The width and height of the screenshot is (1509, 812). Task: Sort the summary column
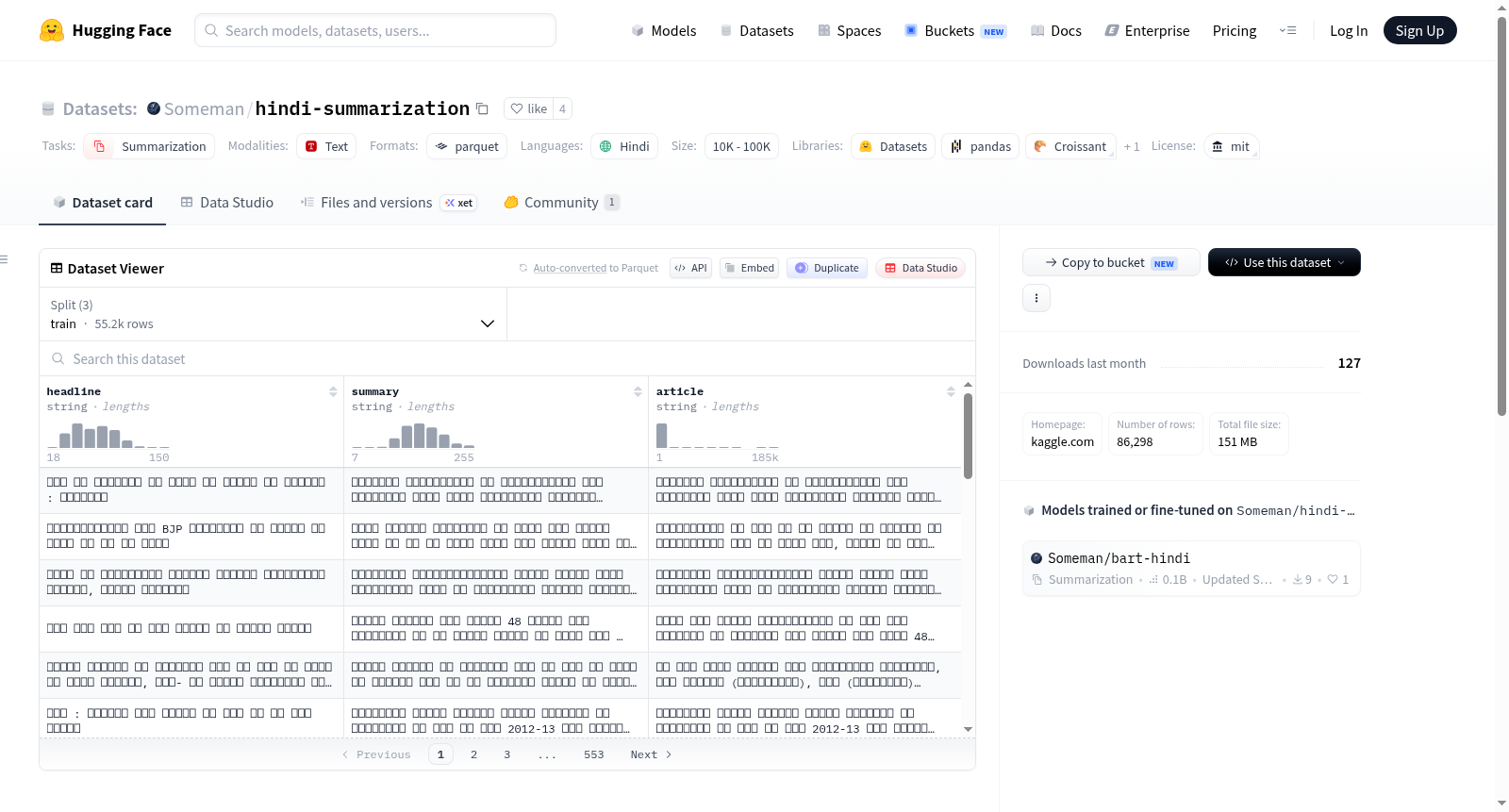coord(638,391)
